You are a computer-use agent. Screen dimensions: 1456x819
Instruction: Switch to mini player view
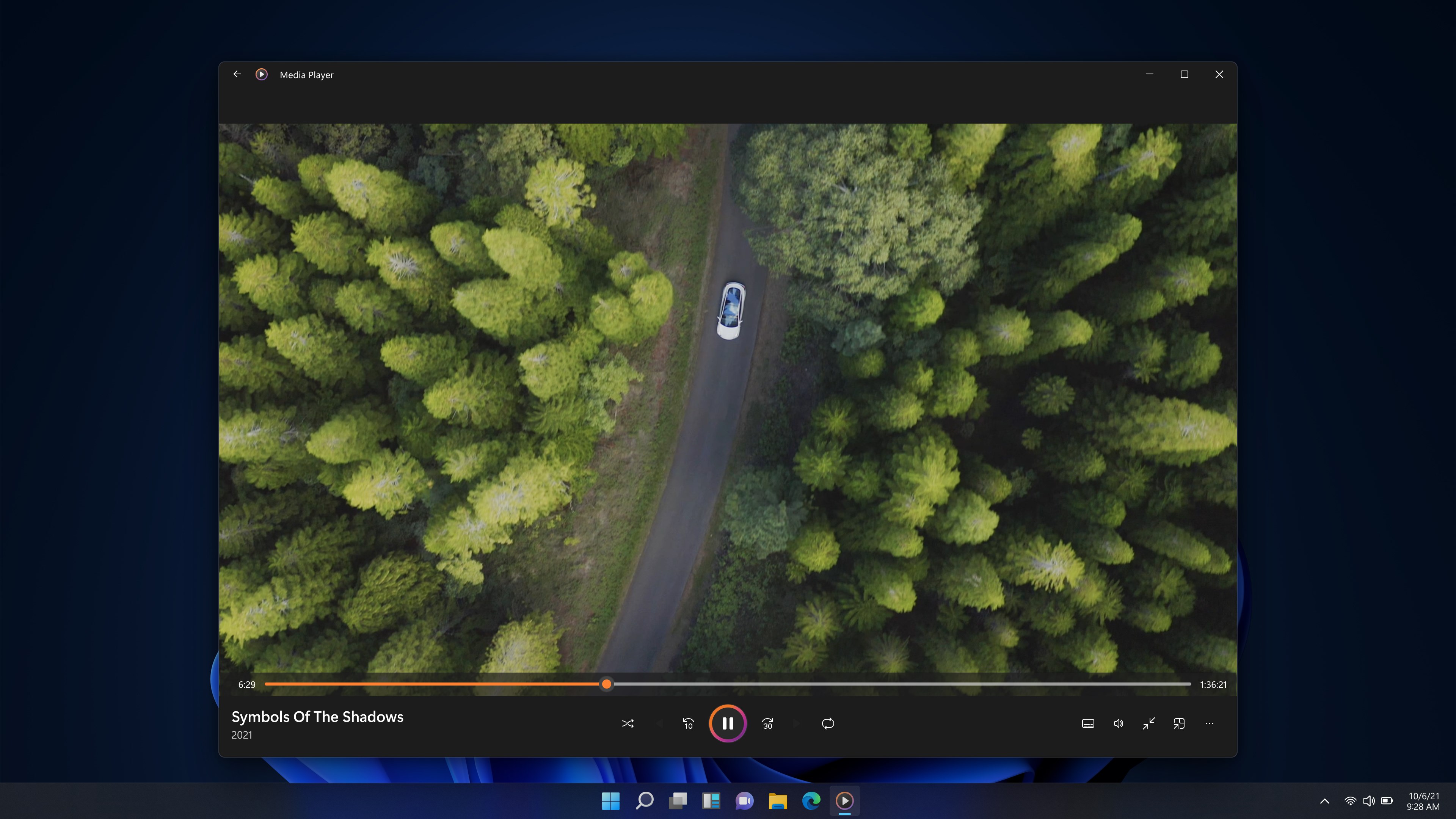(1148, 723)
